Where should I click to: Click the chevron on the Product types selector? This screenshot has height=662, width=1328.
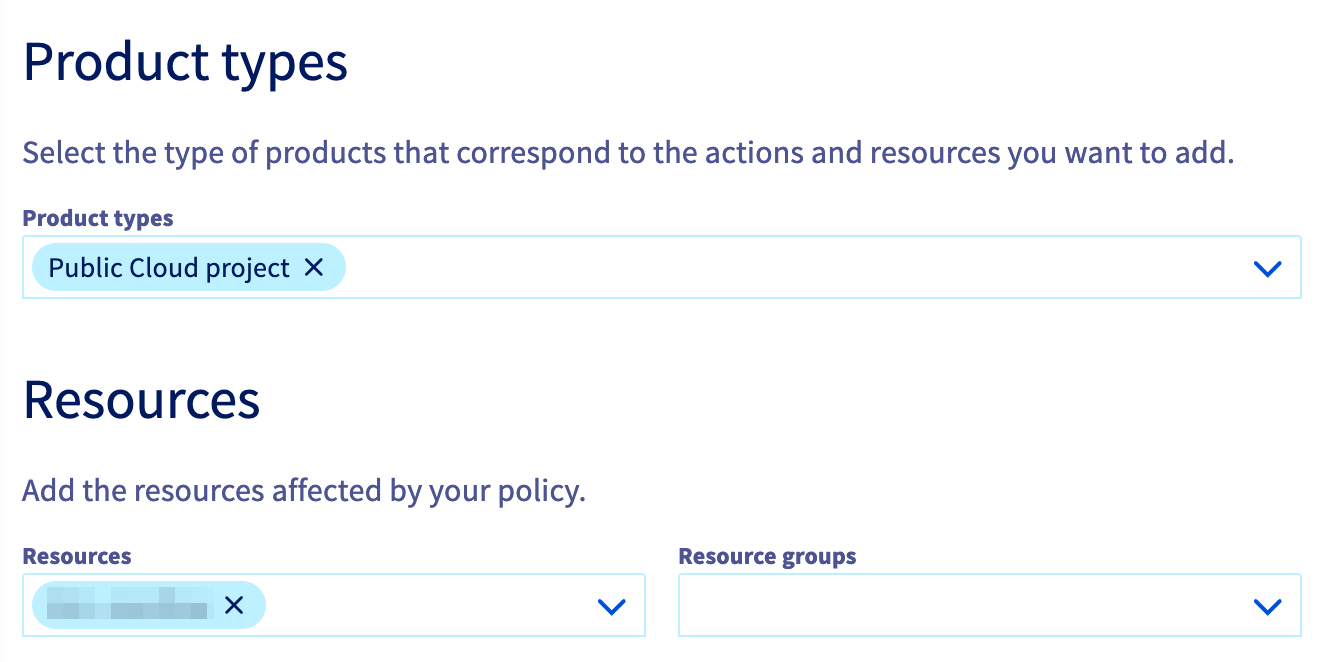tap(1267, 267)
